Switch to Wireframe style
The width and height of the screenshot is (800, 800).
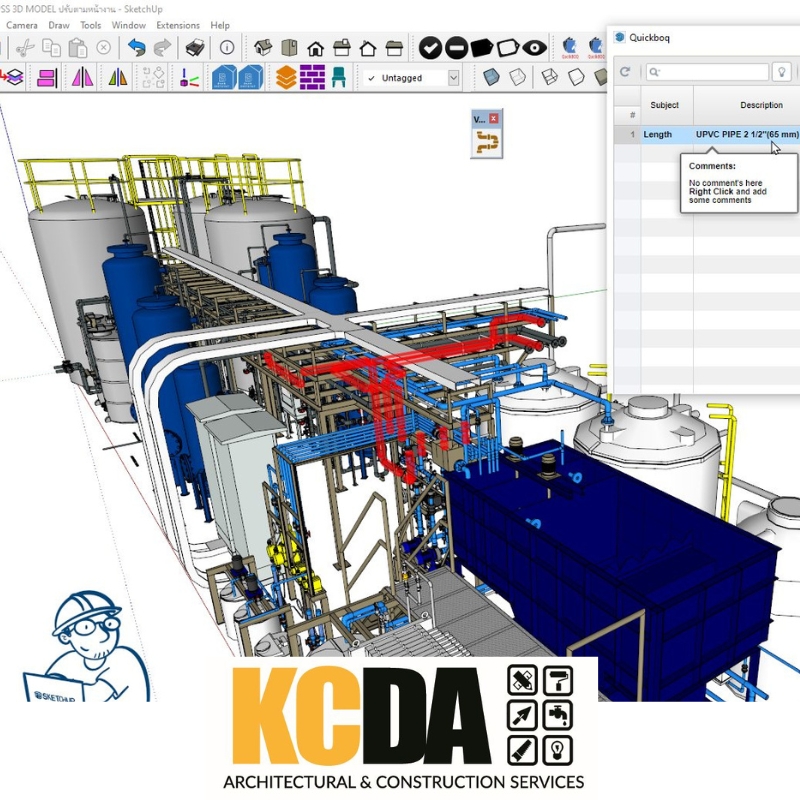click(549, 77)
